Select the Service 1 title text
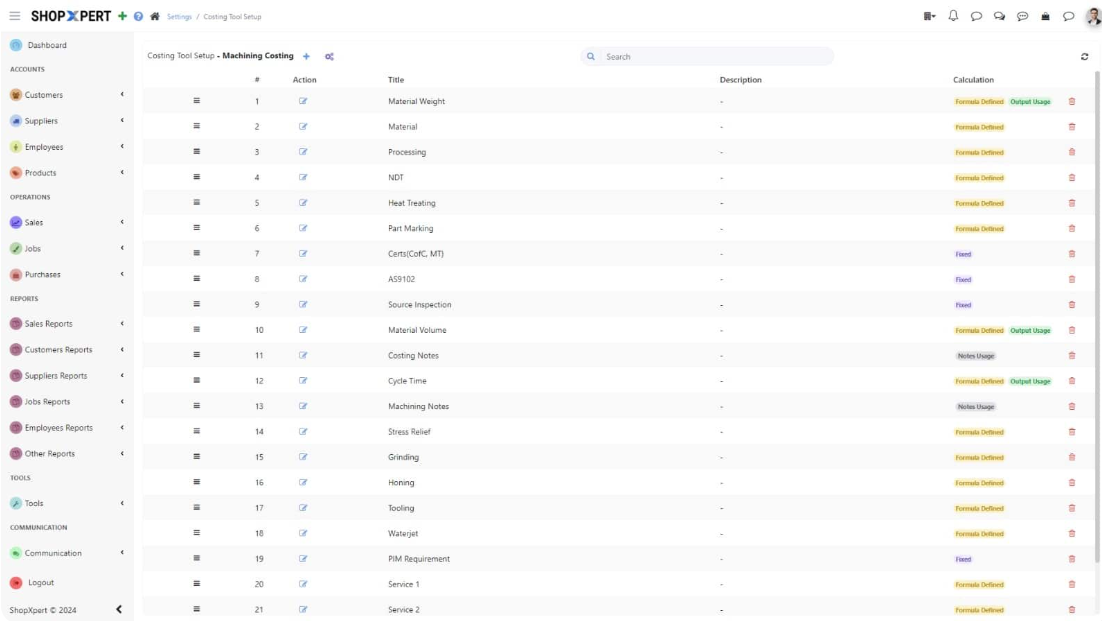This screenshot has width=1102, height=621. click(x=403, y=584)
